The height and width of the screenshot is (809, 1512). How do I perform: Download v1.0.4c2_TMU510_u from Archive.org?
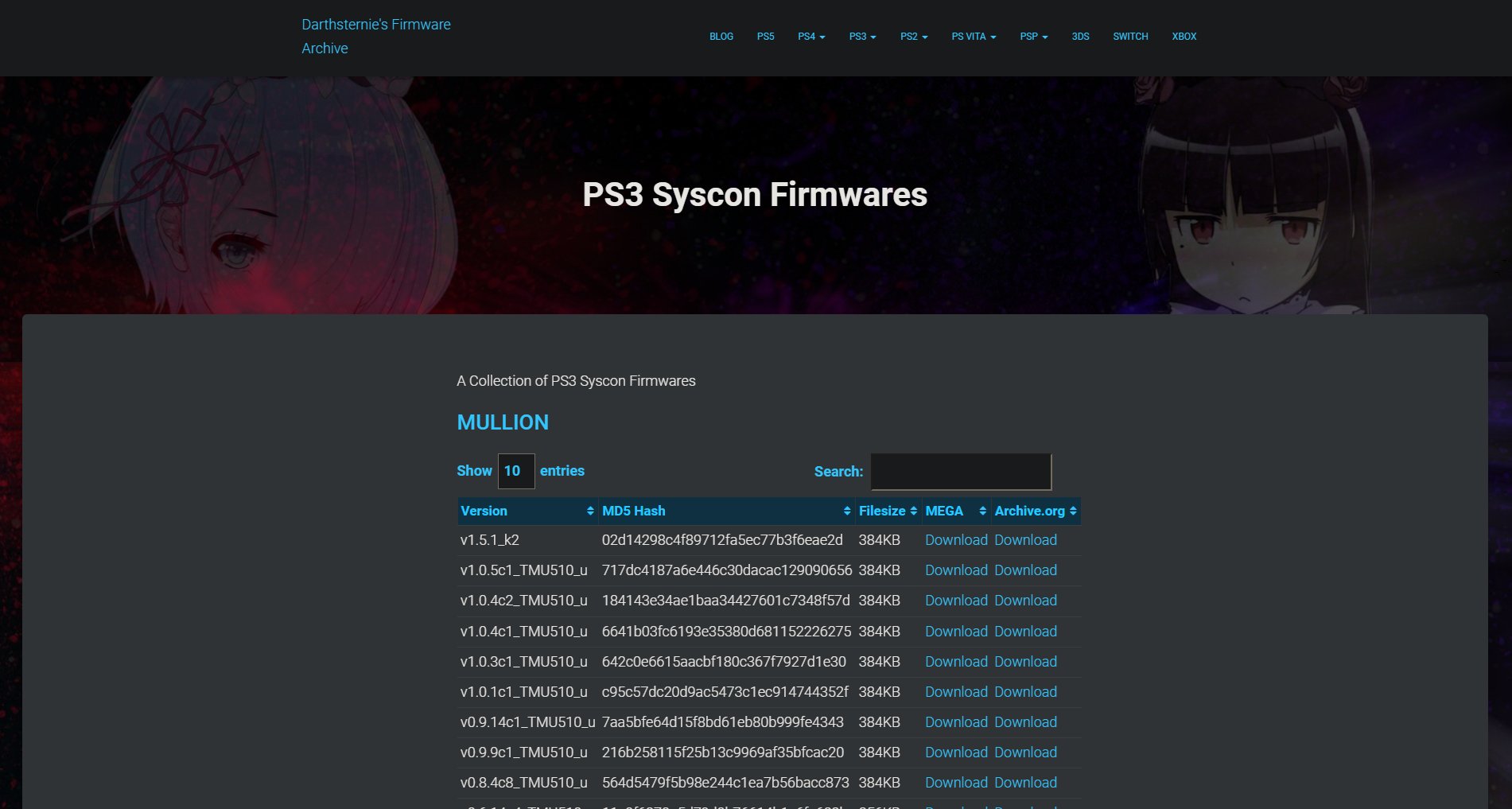[1025, 601]
